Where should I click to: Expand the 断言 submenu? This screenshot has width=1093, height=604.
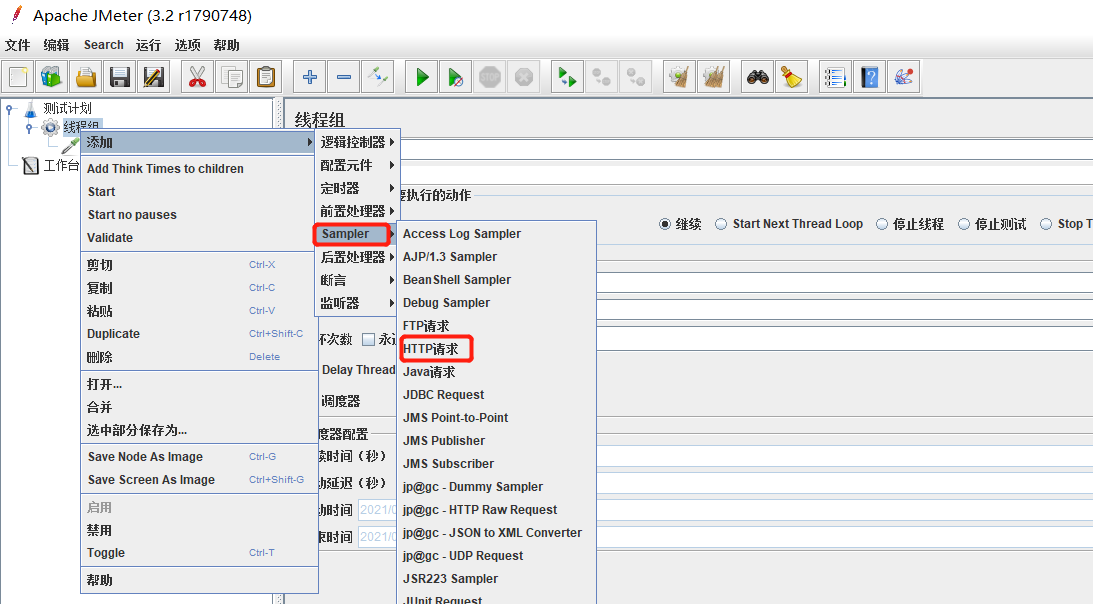coord(358,280)
